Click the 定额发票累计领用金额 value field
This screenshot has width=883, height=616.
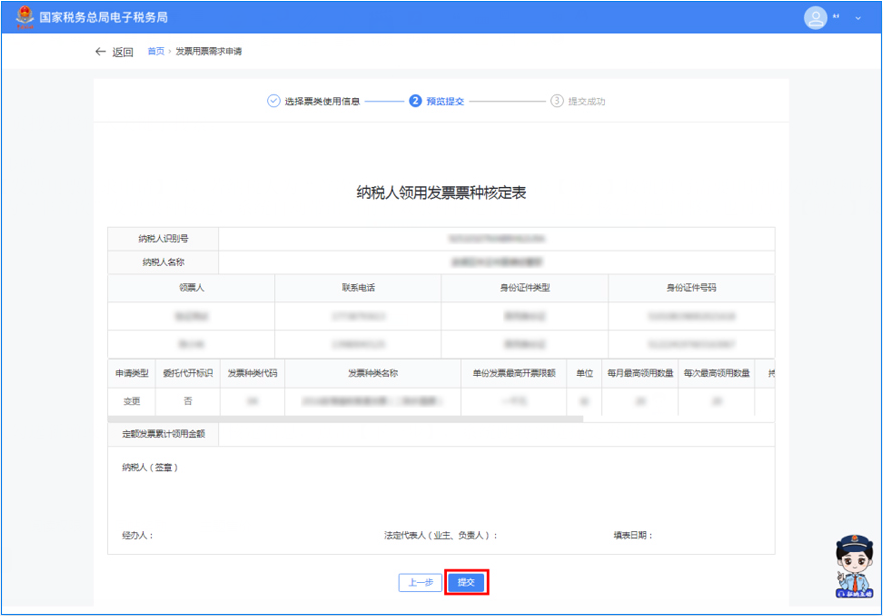[495, 434]
